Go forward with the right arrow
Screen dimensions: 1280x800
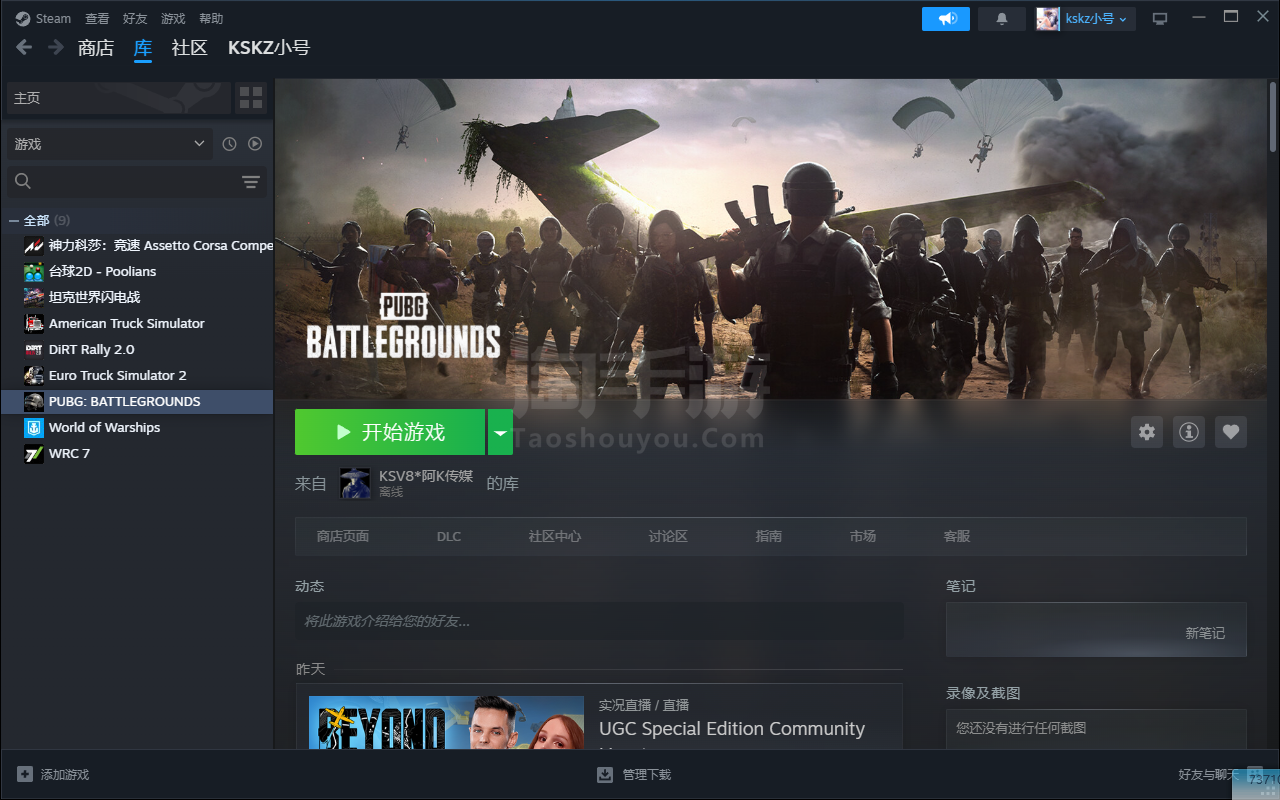[x=56, y=47]
